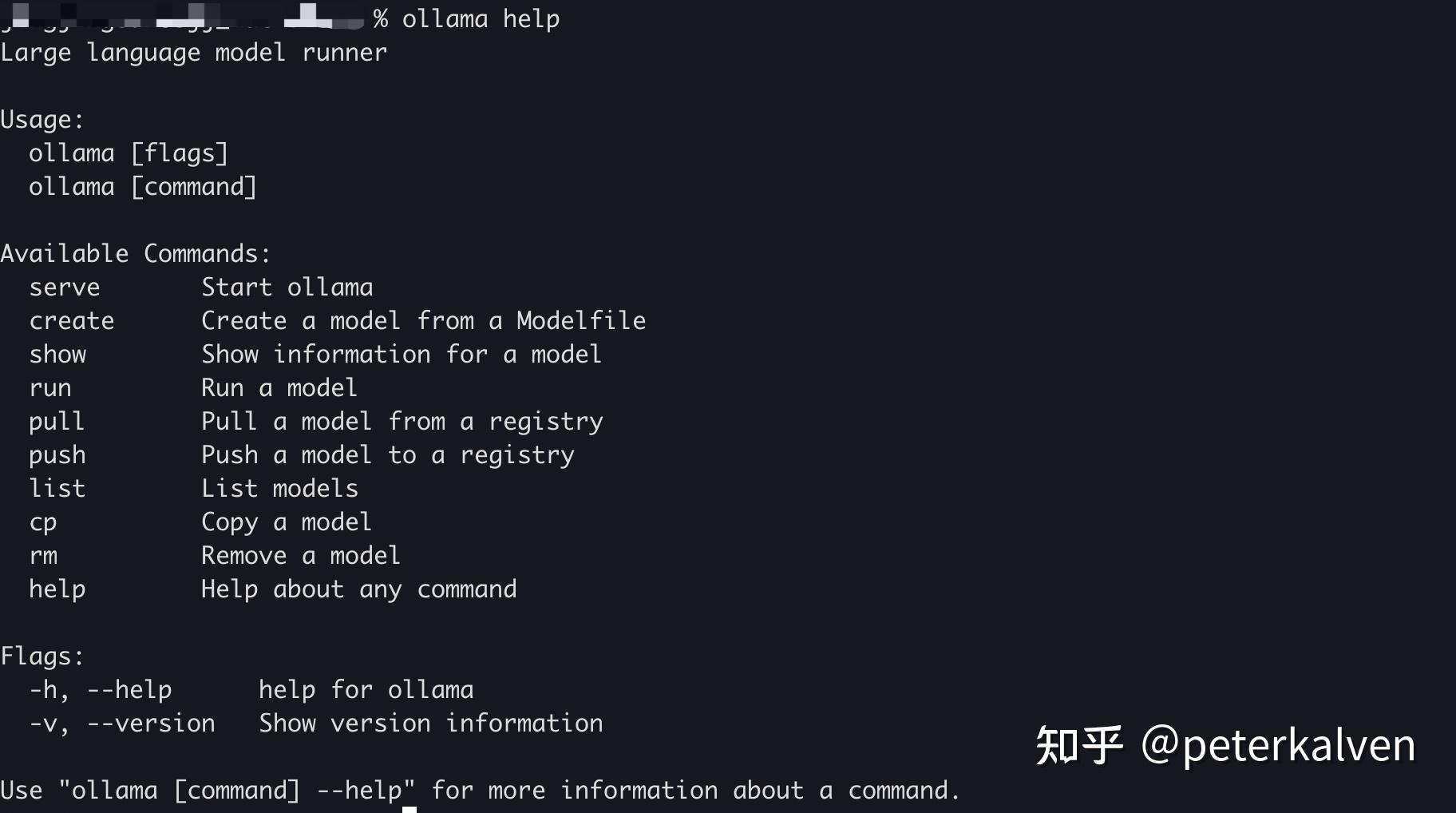The height and width of the screenshot is (813, 1456).
Task: Click 'Create a model from a Modelfile' description
Action: point(424,321)
